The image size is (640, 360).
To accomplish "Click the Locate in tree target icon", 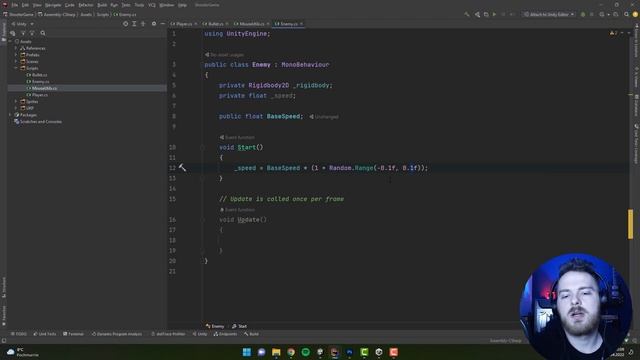I will click(125, 24).
